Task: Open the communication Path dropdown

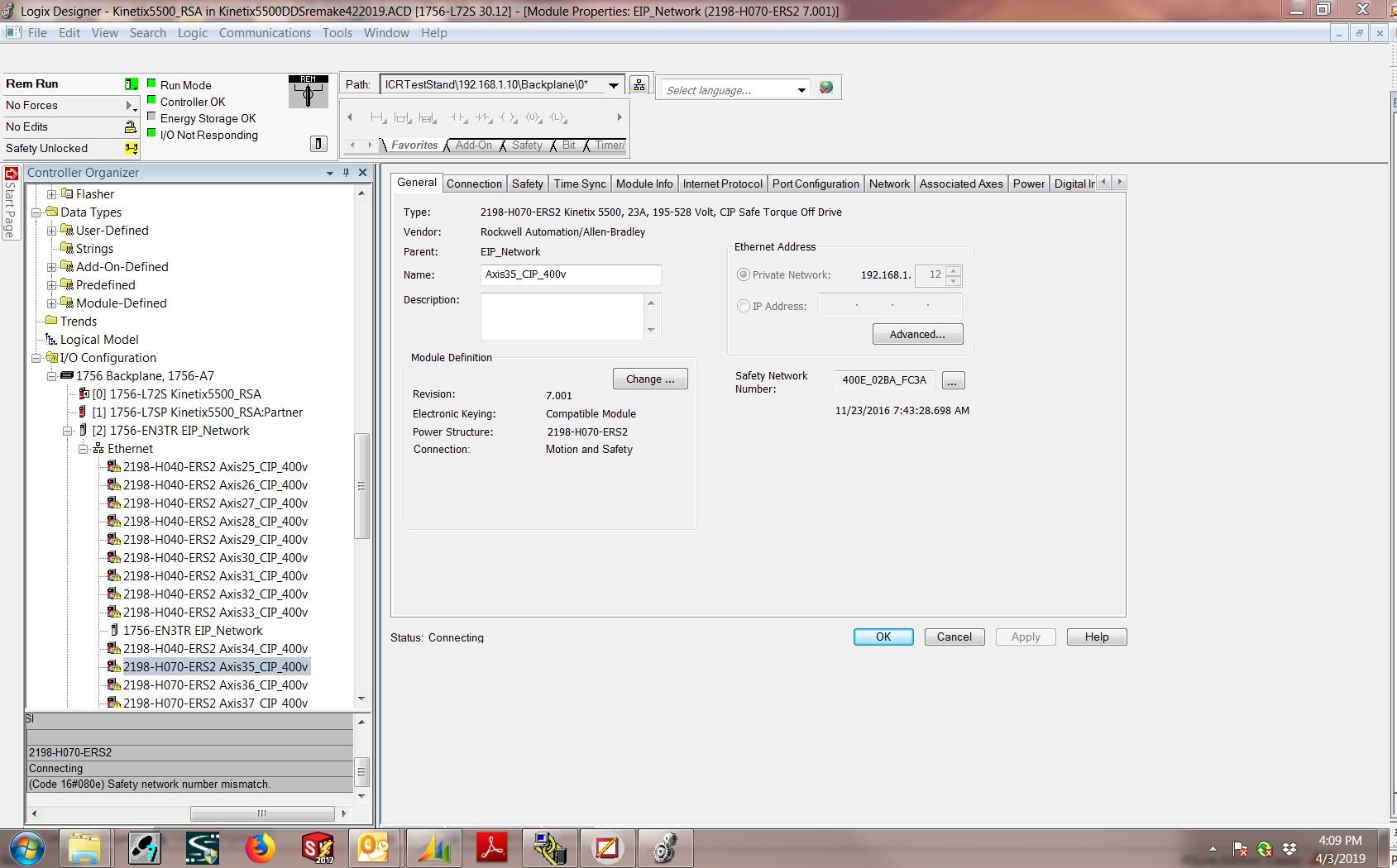Action: [614, 84]
